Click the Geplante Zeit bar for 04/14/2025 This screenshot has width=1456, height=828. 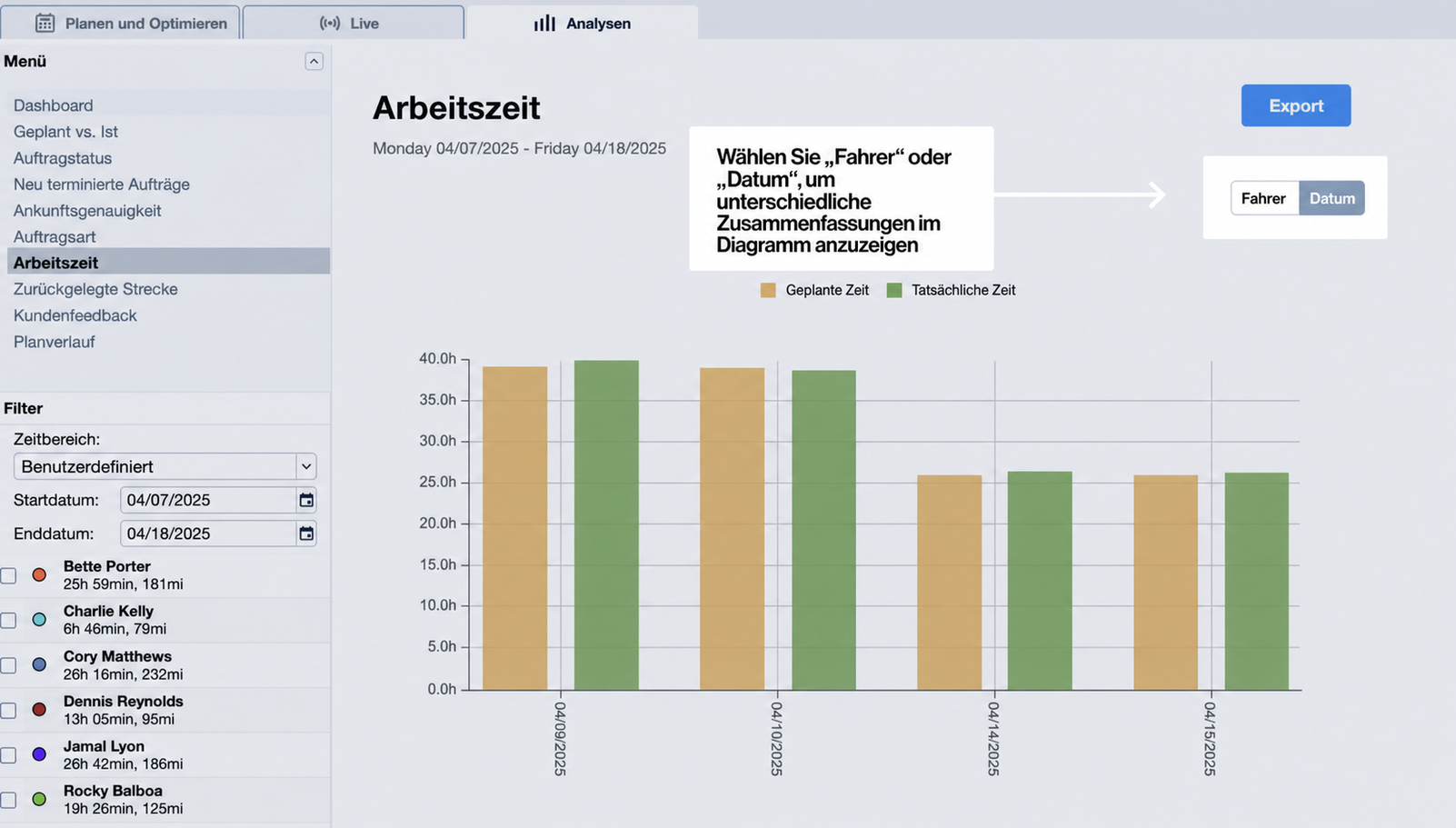[x=949, y=583]
